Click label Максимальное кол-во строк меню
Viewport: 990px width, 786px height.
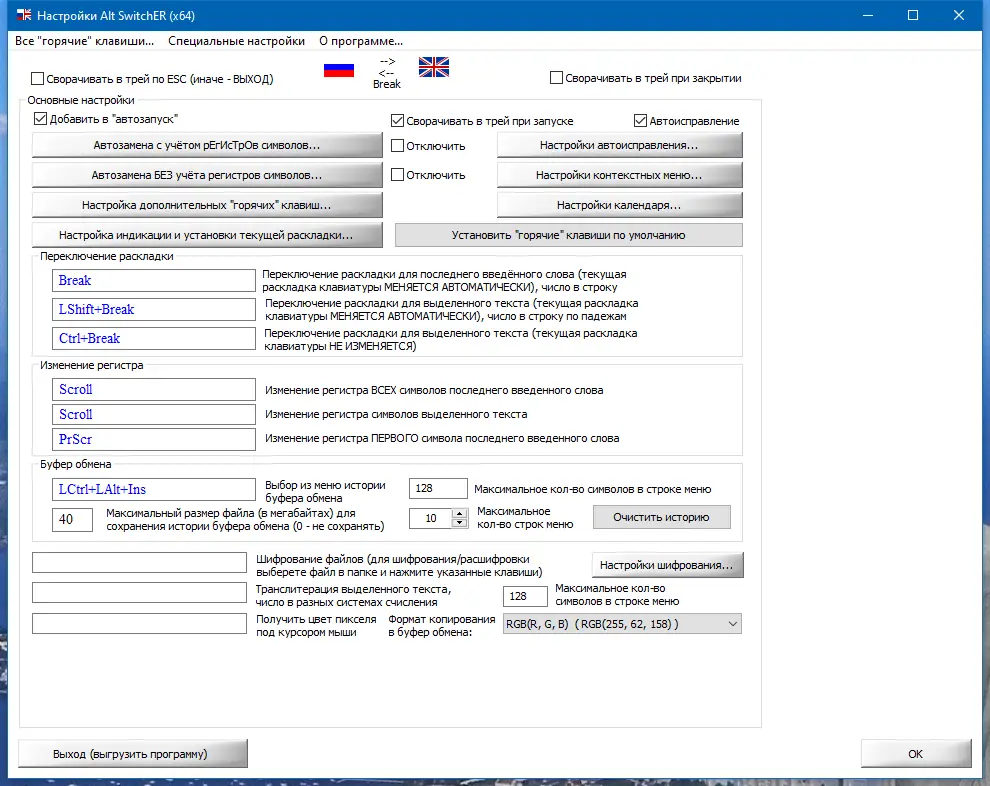[x=525, y=518]
